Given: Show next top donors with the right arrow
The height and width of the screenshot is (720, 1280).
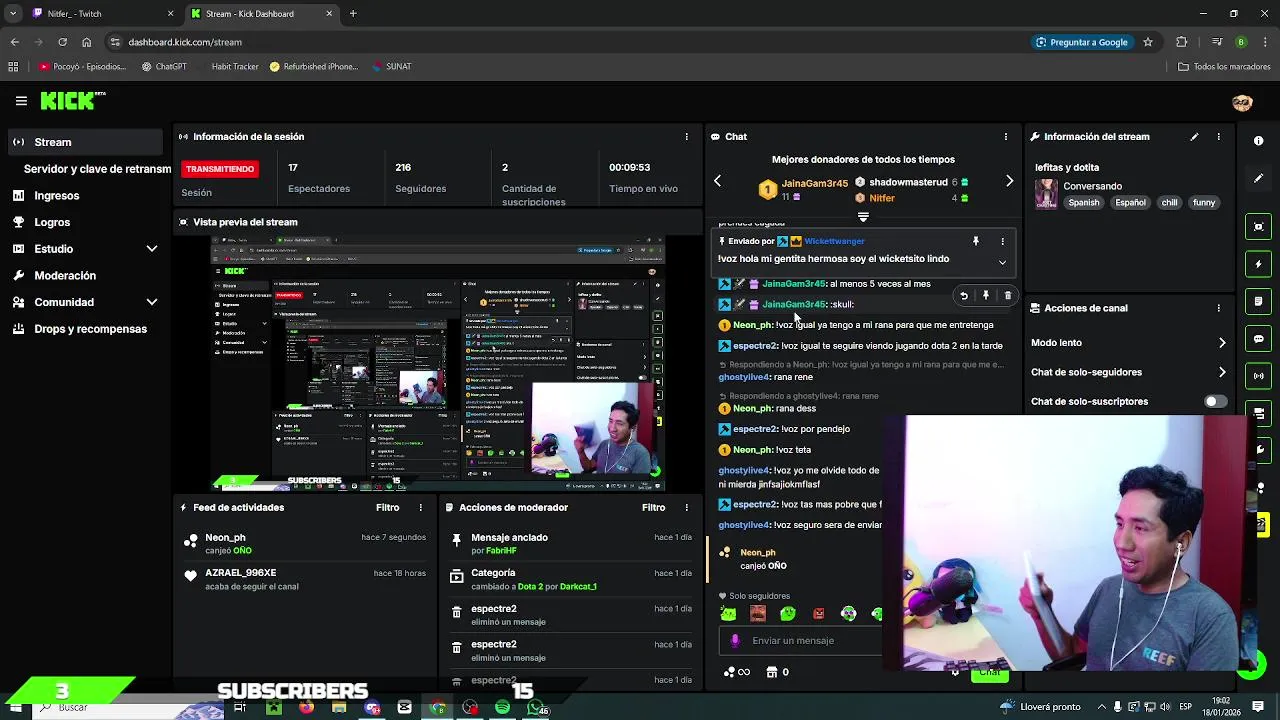Looking at the screenshot, I should click(x=1009, y=181).
